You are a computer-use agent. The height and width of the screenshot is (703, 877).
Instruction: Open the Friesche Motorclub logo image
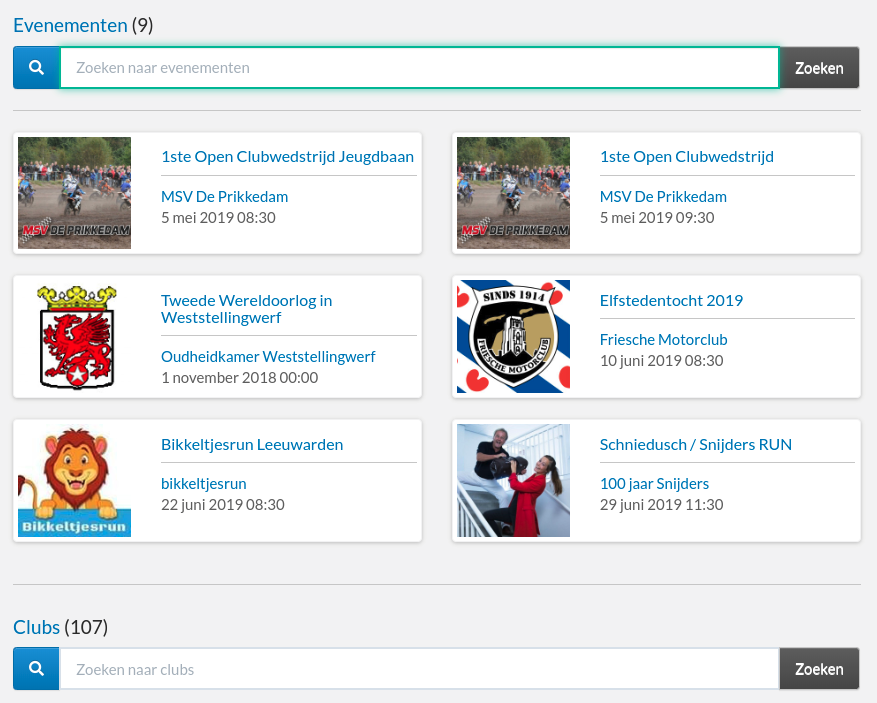[513, 336]
